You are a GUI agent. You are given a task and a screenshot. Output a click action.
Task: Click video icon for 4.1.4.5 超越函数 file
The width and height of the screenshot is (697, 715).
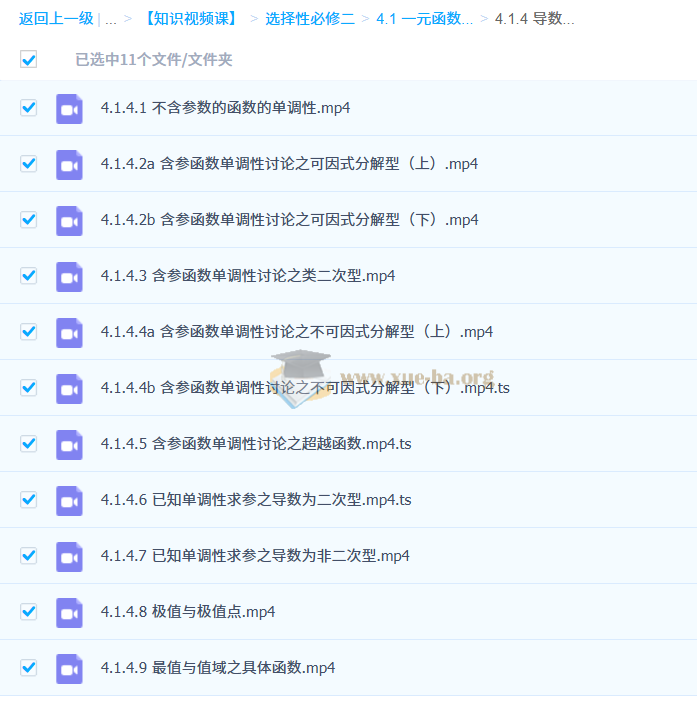(x=69, y=444)
